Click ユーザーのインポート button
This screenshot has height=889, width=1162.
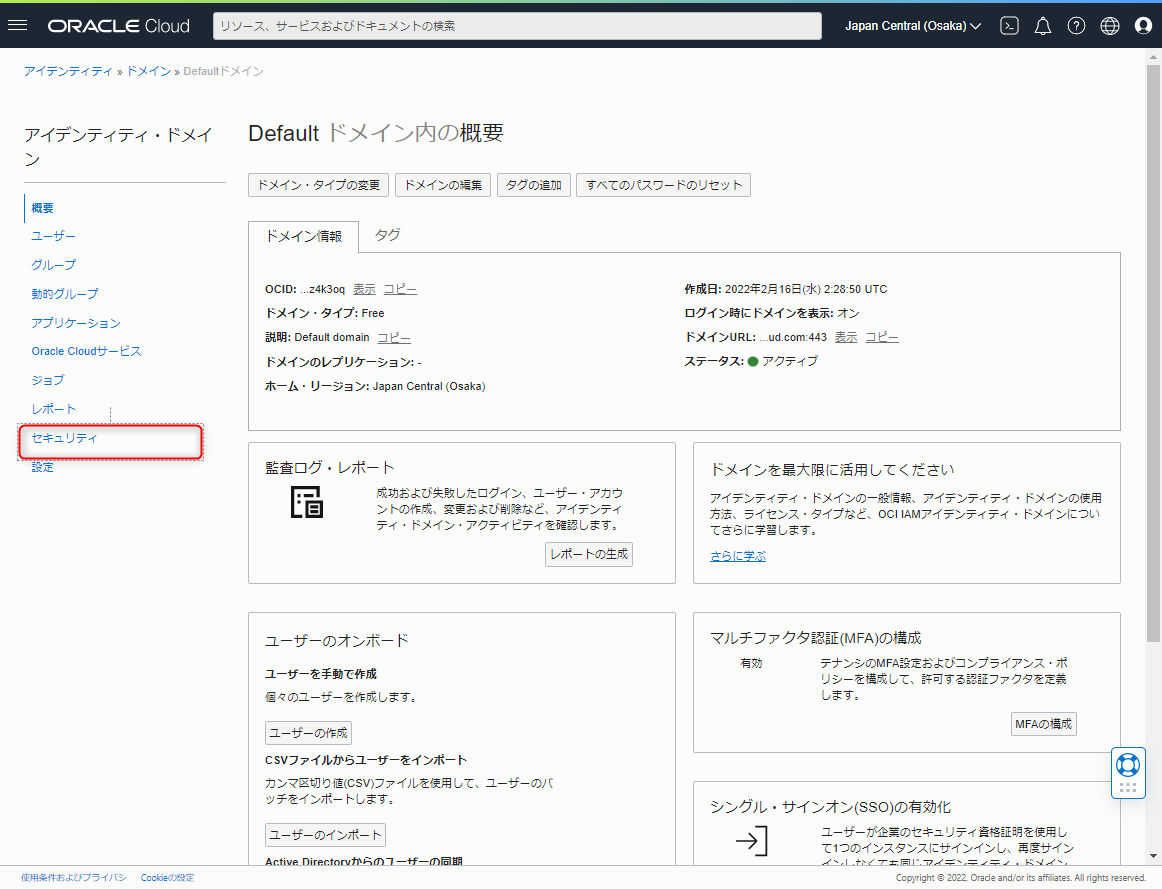[x=325, y=835]
